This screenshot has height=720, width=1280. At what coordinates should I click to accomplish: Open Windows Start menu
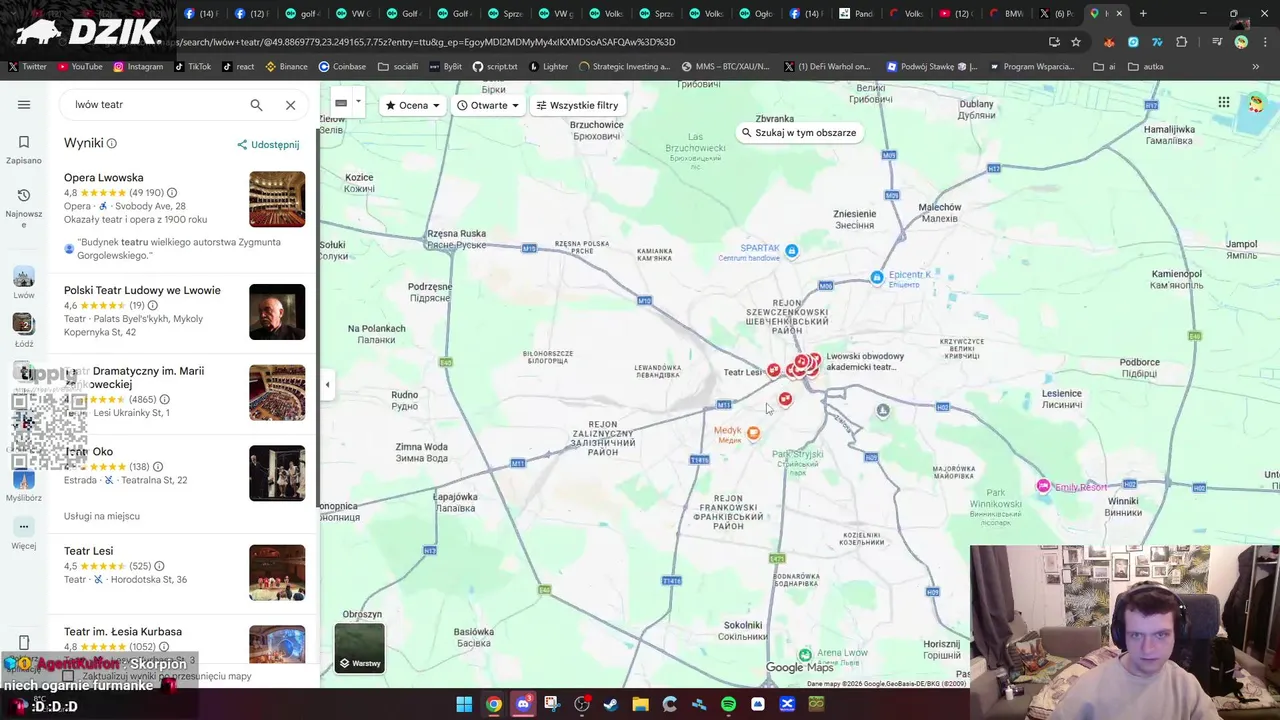pos(464,704)
